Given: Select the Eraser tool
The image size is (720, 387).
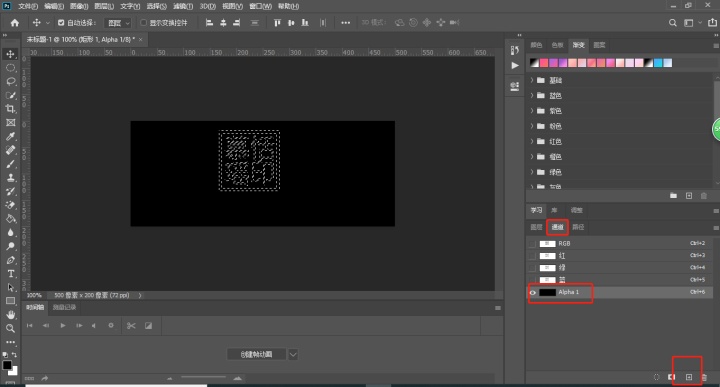Looking at the screenshot, I should [10, 205].
